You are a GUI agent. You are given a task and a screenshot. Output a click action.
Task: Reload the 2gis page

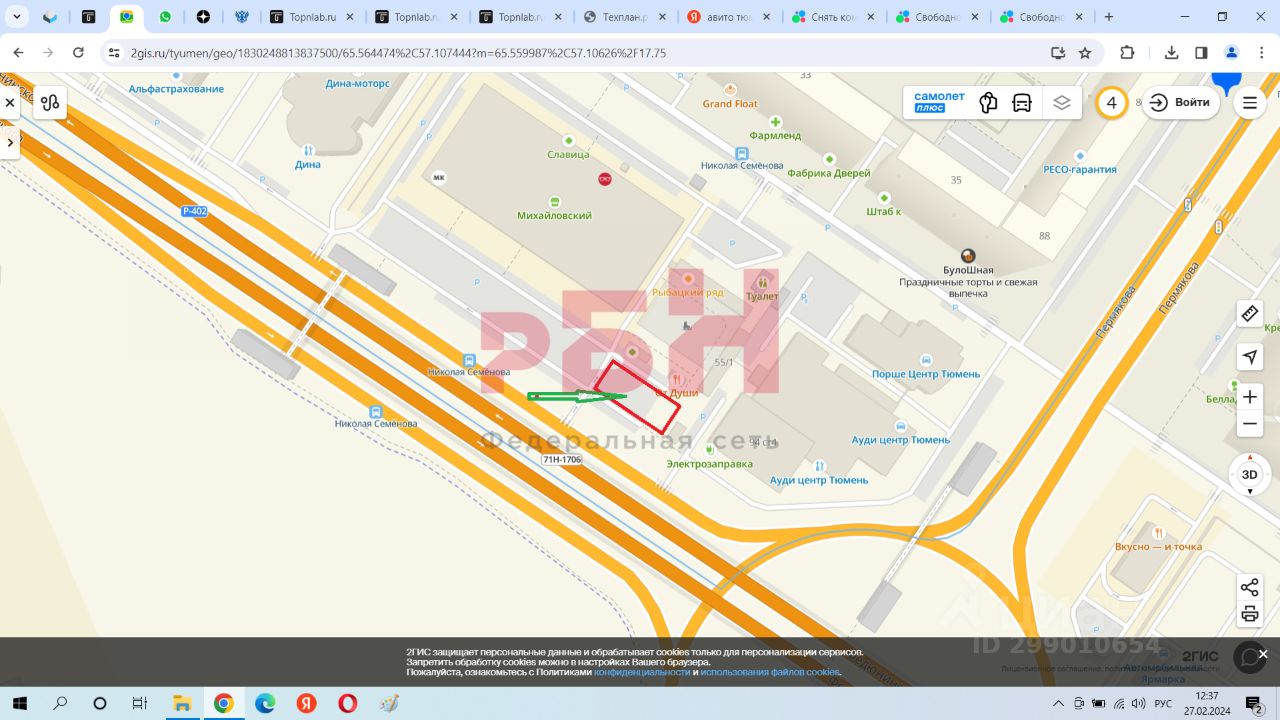[78, 53]
